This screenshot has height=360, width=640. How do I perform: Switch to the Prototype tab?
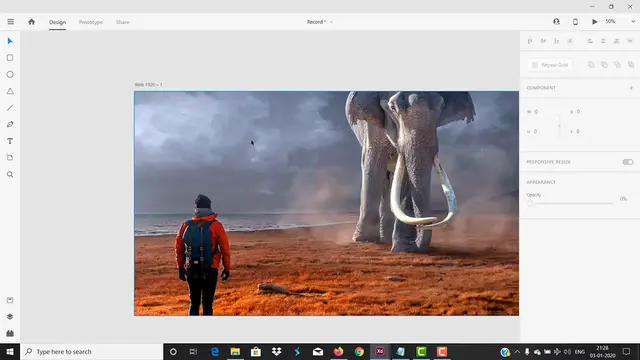(x=91, y=22)
